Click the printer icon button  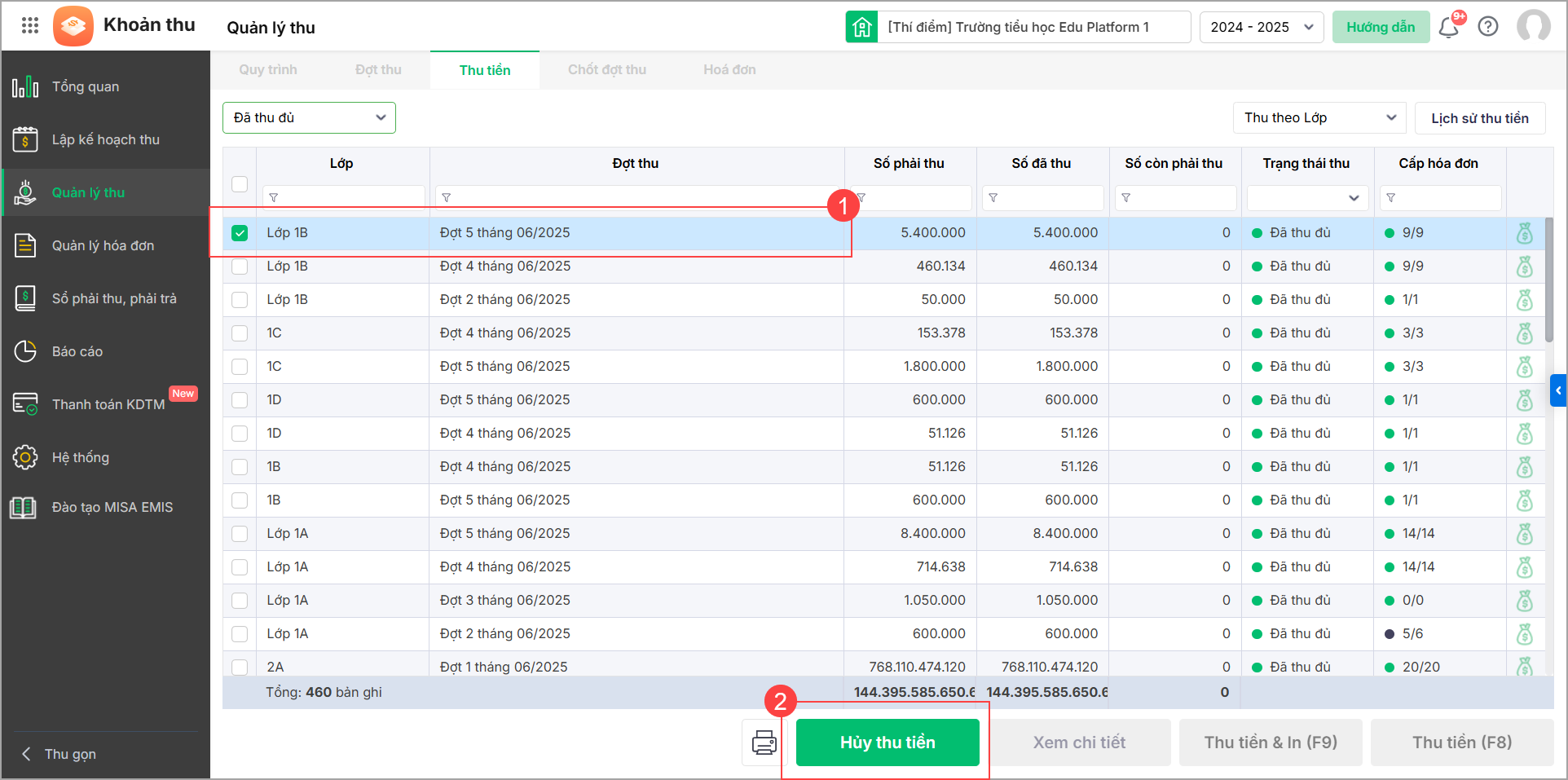[764, 743]
